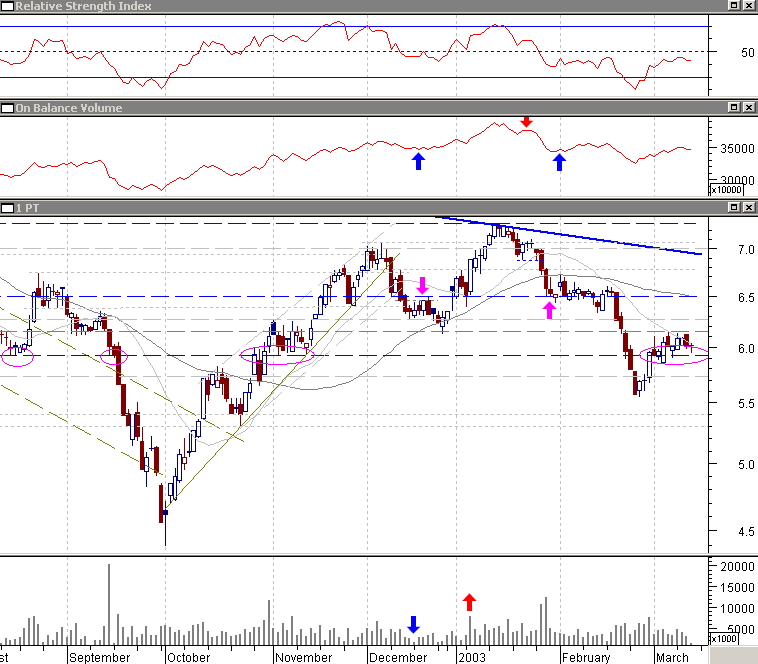The height and width of the screenshot is (664, 758).
Task: Maximize the Relative Strength Index panel
Action: (x=733, y=5)
